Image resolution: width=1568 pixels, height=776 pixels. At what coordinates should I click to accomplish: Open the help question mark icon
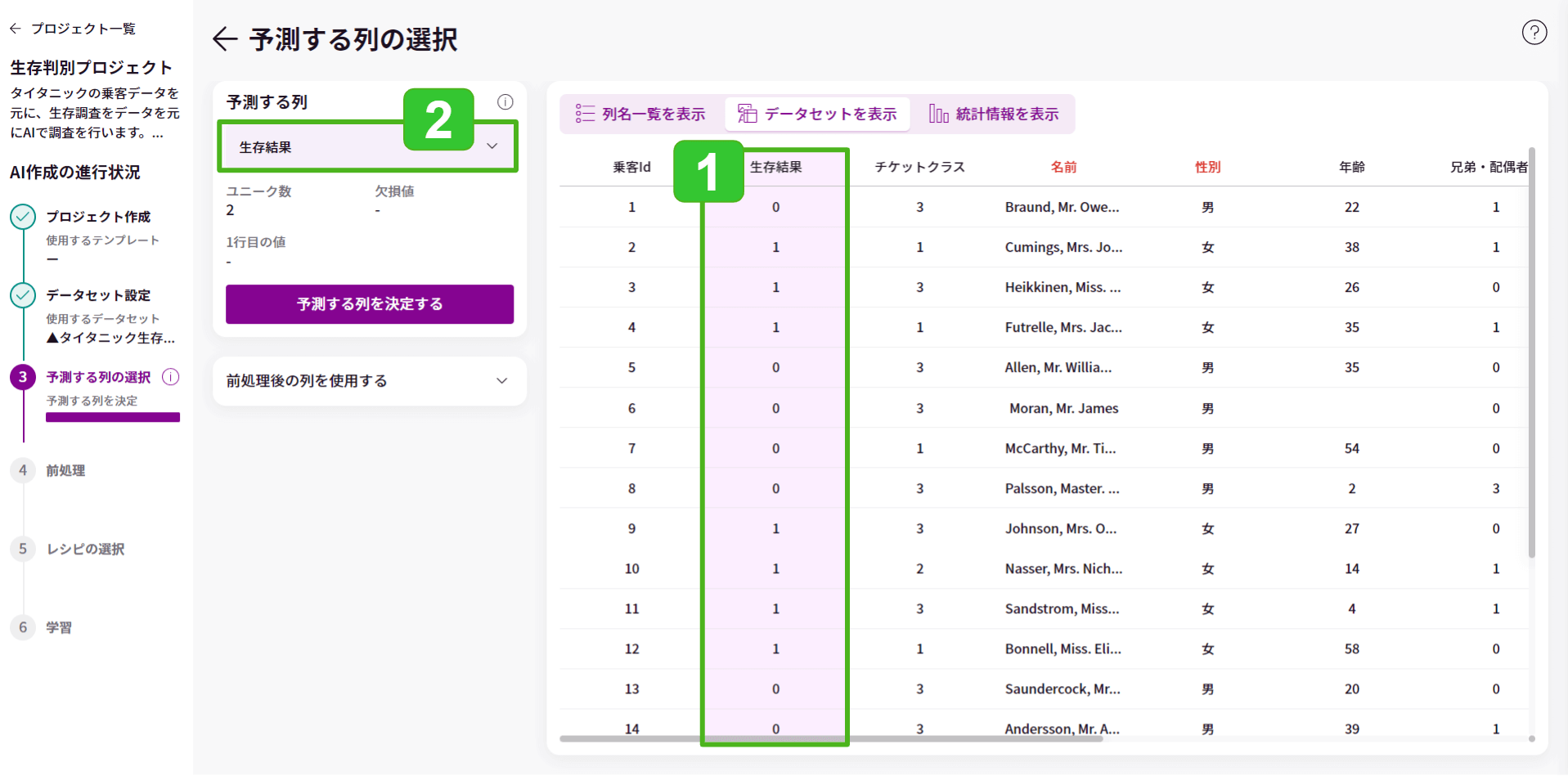(x=1534, y=33)
